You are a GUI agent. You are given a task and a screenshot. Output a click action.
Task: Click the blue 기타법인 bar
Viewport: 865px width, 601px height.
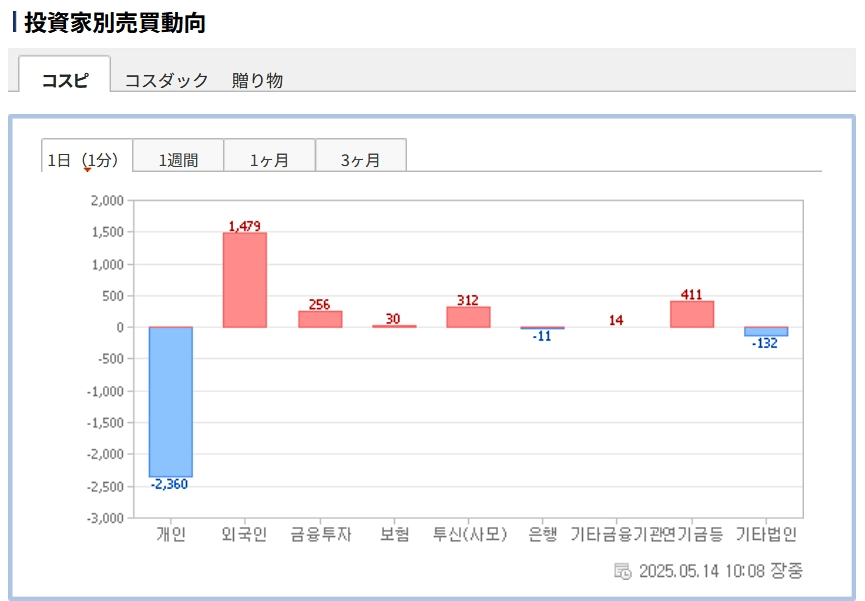[765, 331]
